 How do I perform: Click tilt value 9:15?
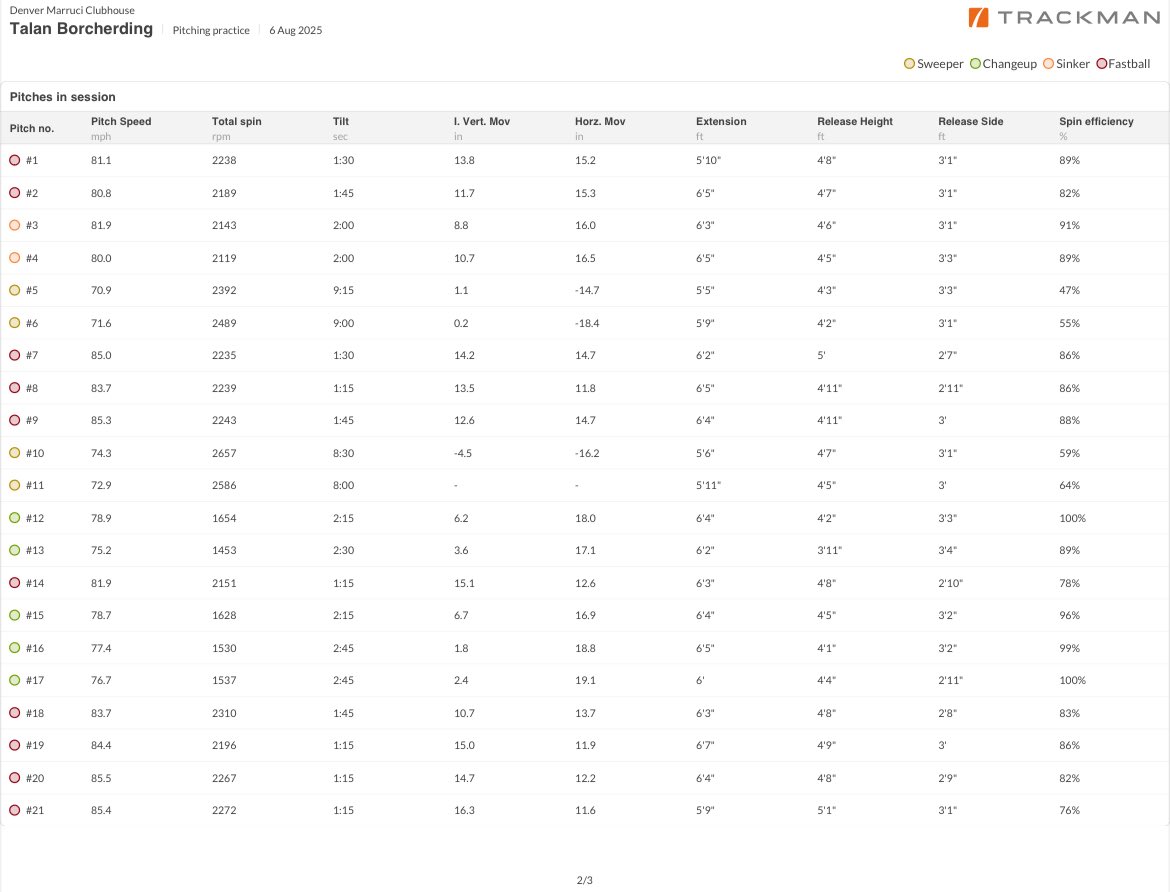[x=343, y=290]
